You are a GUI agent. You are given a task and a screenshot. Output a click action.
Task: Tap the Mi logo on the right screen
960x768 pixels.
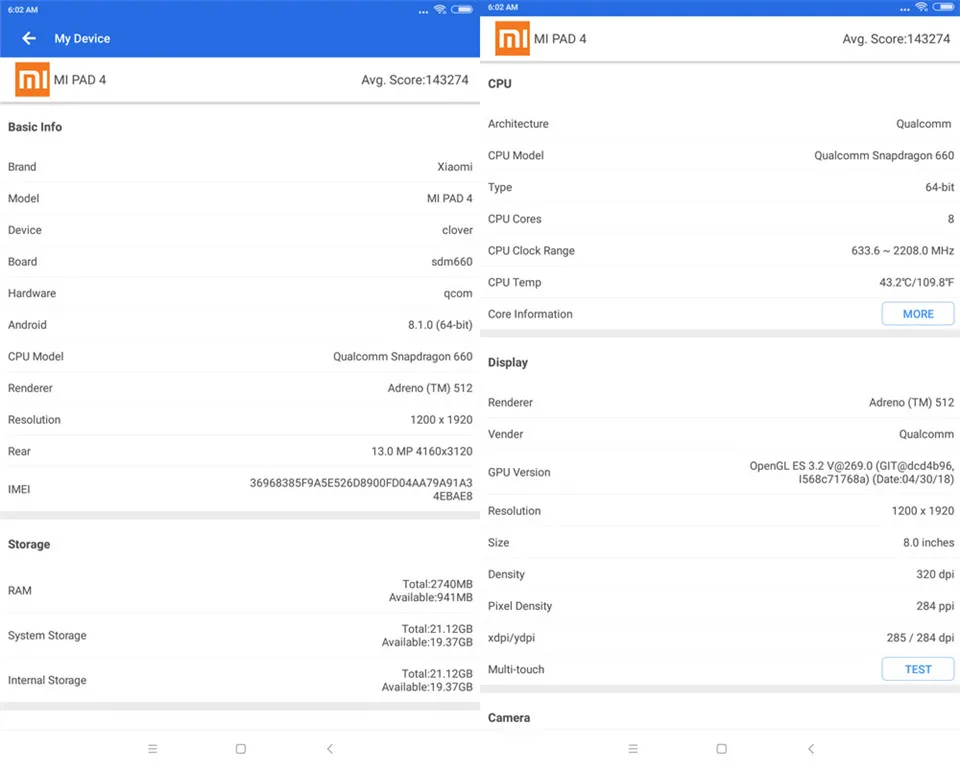[x=512, y=39]
